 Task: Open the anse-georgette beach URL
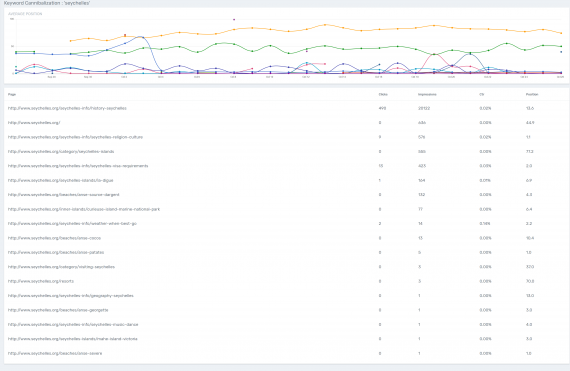(58, 310)
